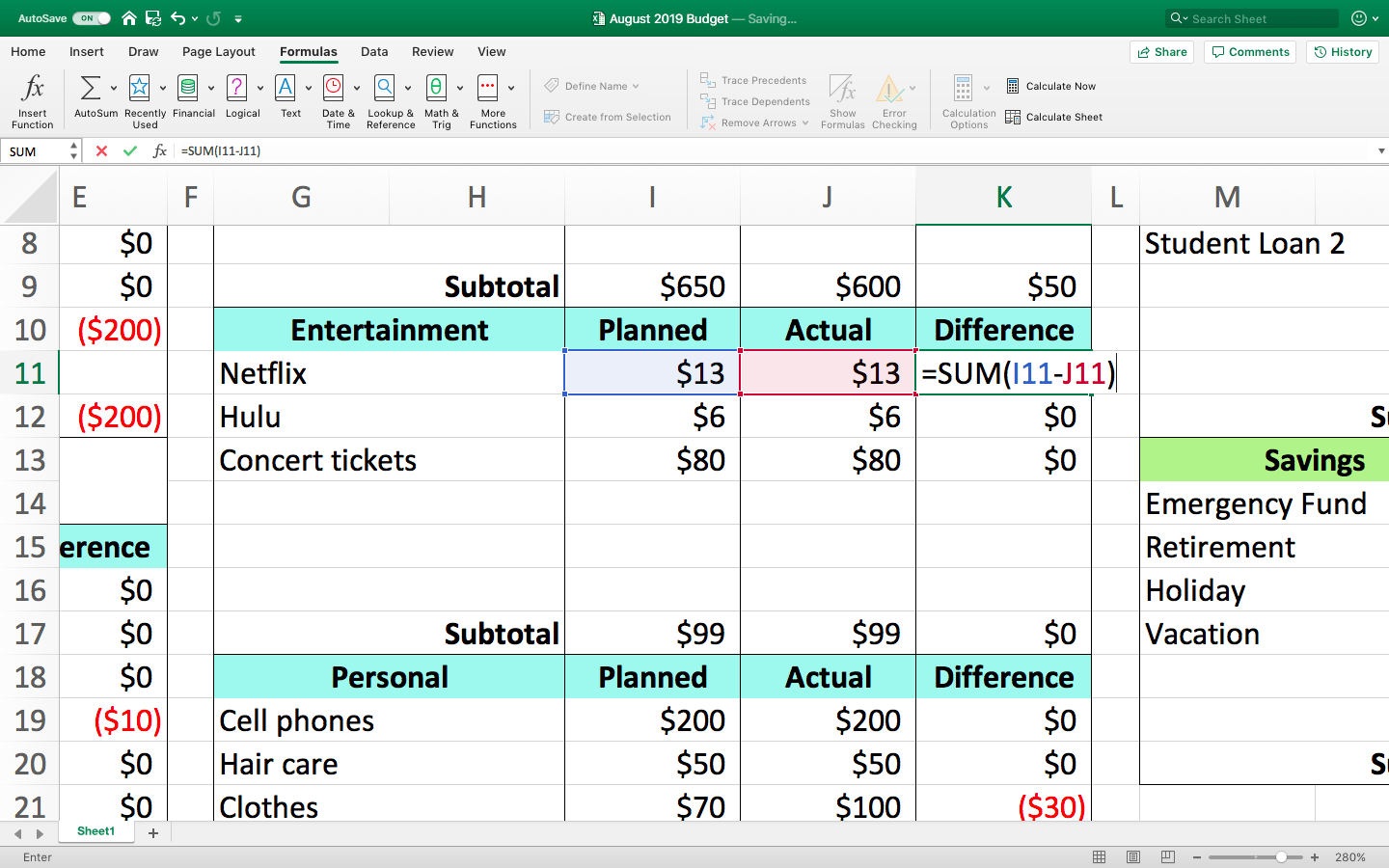Screen dimensions: 1389x868
Task: Open version History
Action: pyautogui.click(x=1343, y=52)
